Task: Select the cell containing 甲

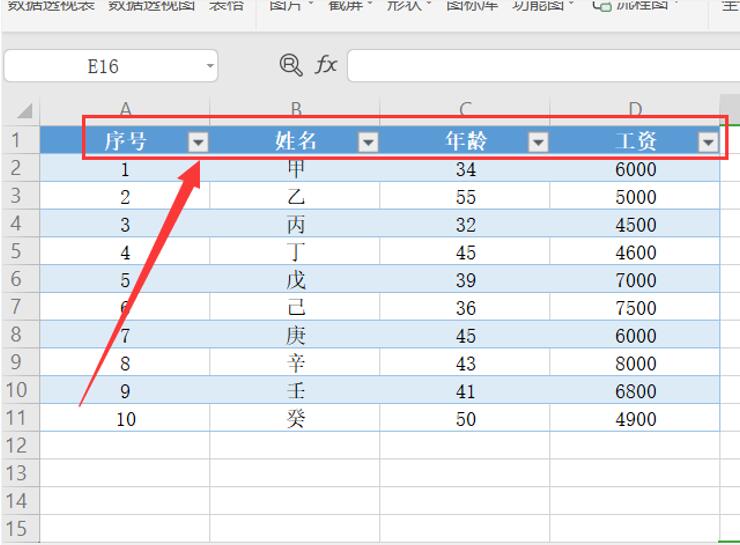Action: pos(295,168)
